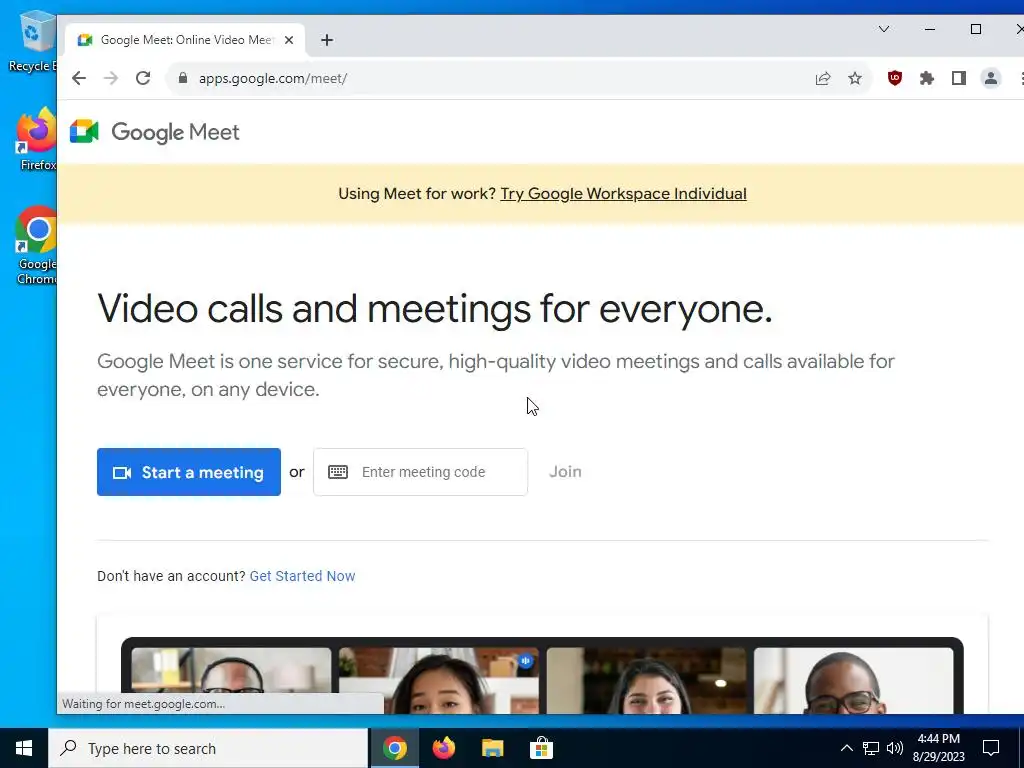1024x768 pixels.
Task: Click the Don't have an account? text
Action: pyautogui.click(x=171, y=576)
